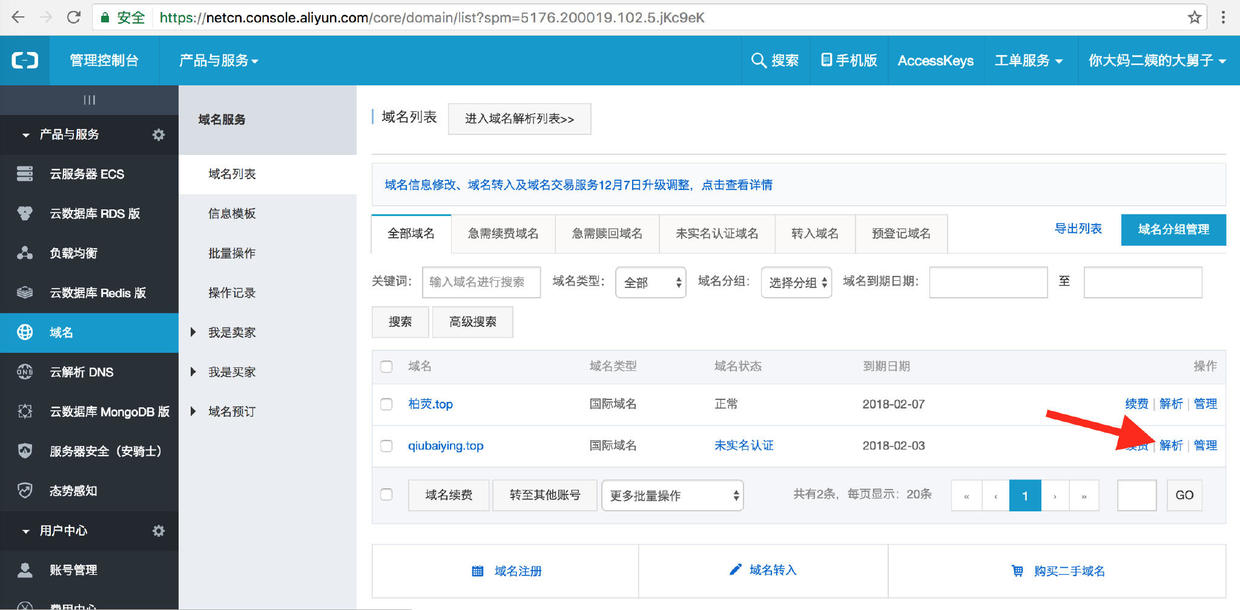Screen dimensions: 1240x610
Task: Click the 云解析 DNS icon
Action: coord(25,372)
